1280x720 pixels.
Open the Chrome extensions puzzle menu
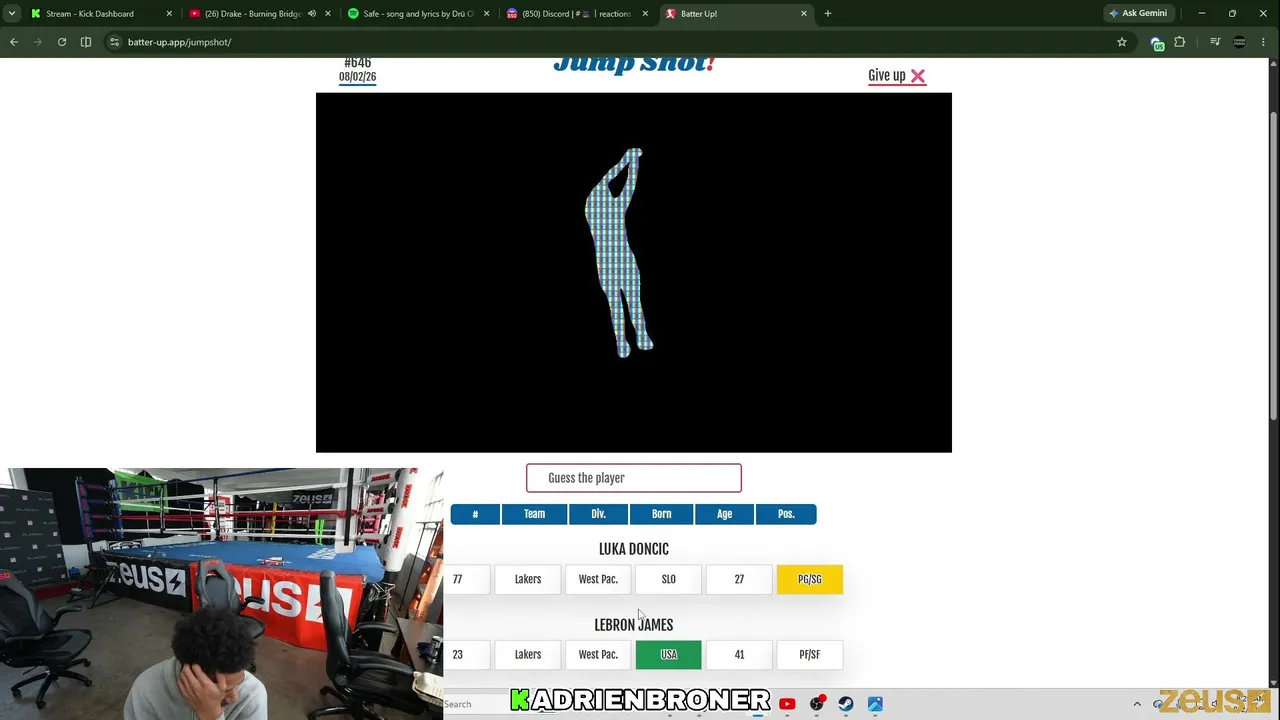(x=1180, y=42)
